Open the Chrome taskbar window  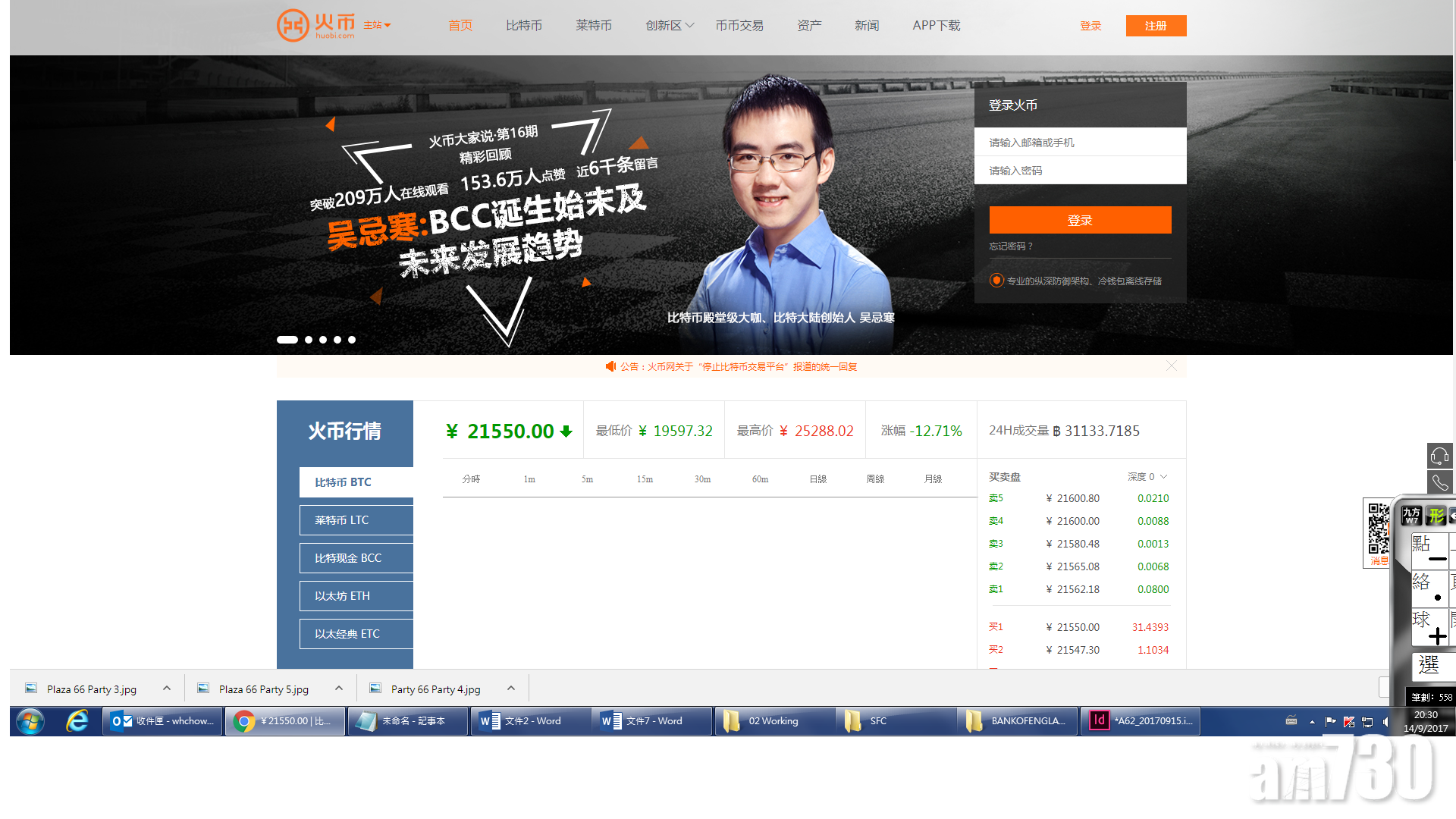tap(285, 721)
